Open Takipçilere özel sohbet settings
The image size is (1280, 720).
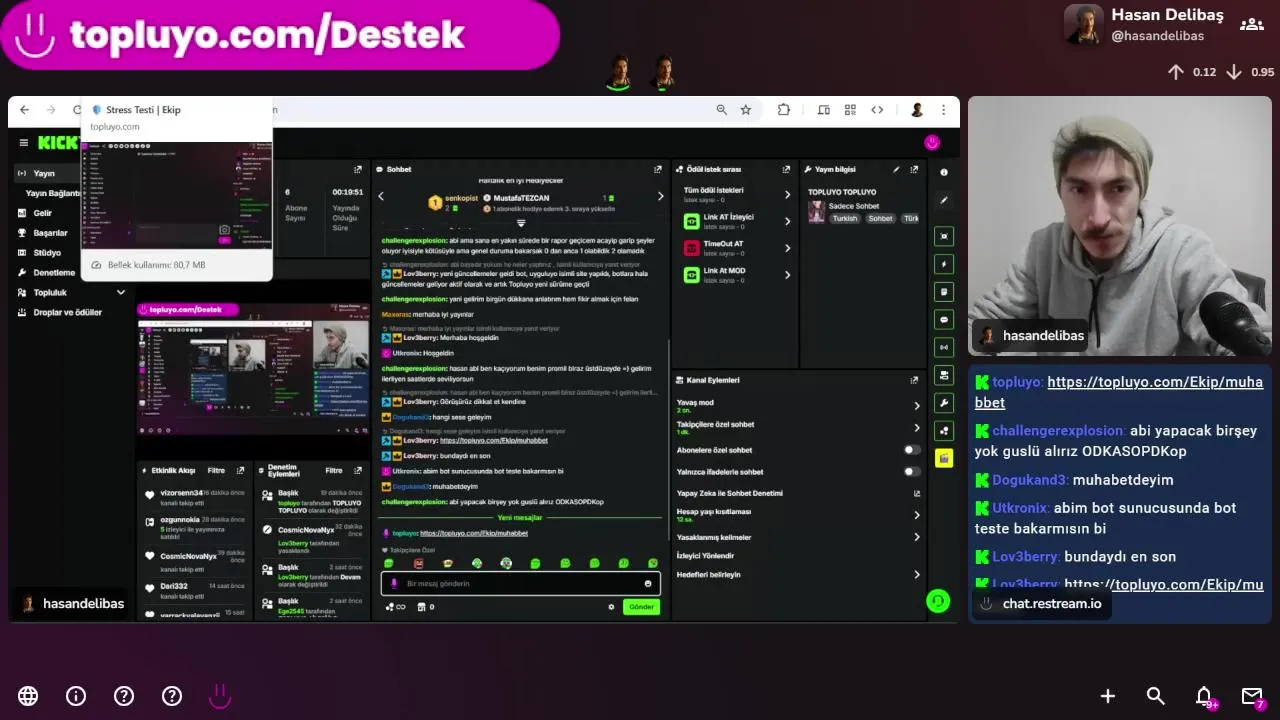tap(798, 427)
